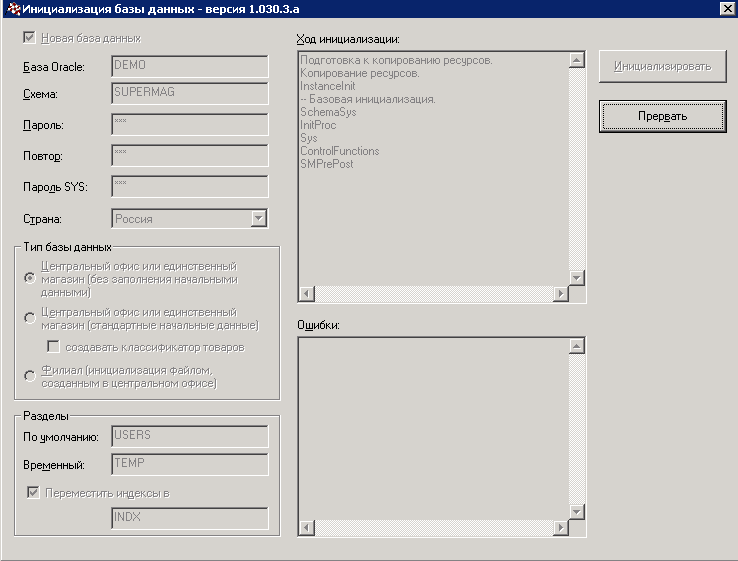Click the 'Схема' field with SUPERMAG
This screenshot has width=738, height=561.
pyautogui.click(x=190, y=93)
